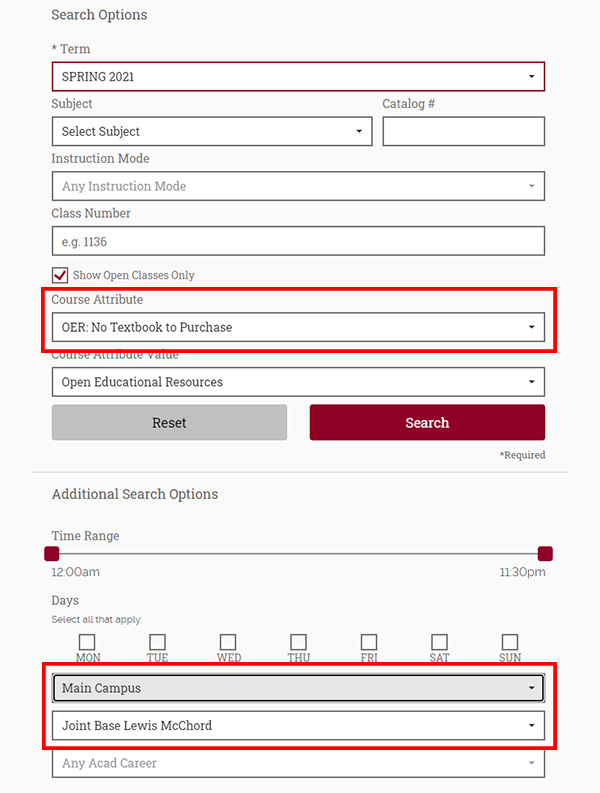
Task: Check the MON day checkbox
Action: 87,642
